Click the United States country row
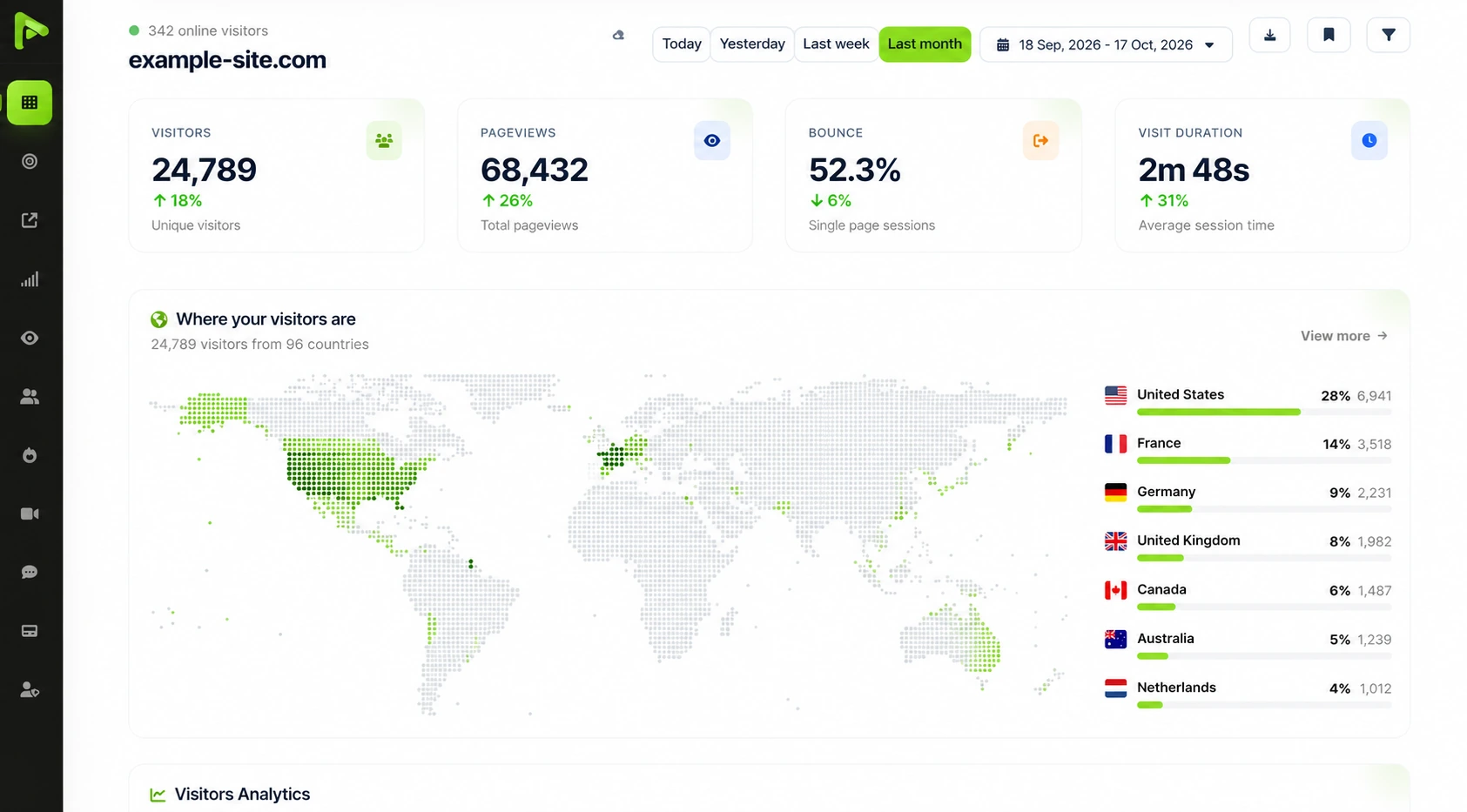This screenshot has height=812, width=1467. point(1248,400)
